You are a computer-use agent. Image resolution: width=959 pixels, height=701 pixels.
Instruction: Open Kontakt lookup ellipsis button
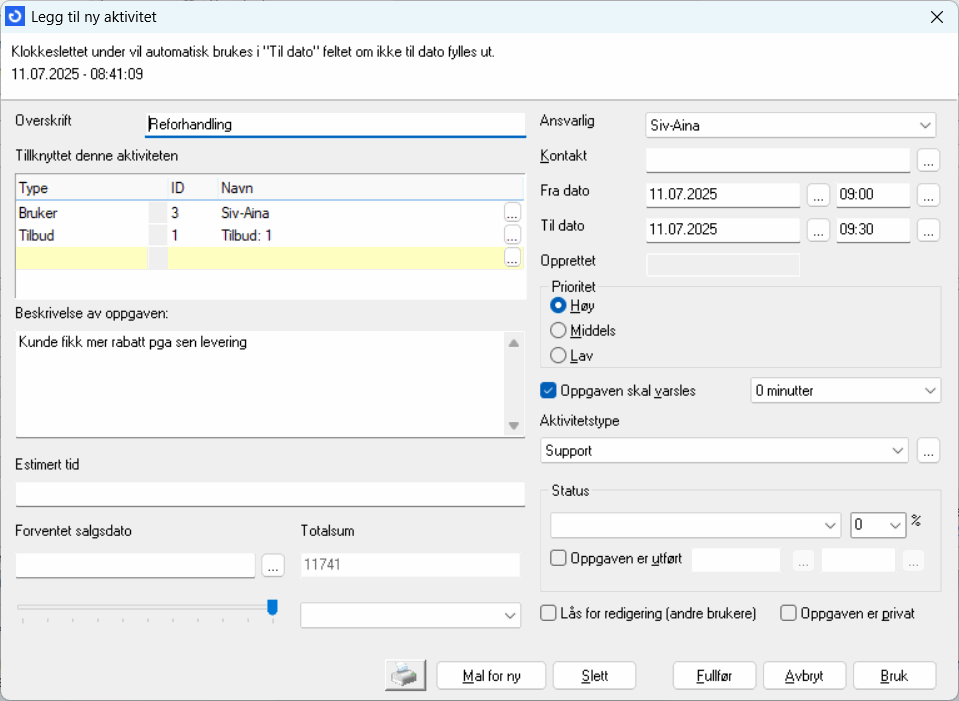(x=928, y=160)
